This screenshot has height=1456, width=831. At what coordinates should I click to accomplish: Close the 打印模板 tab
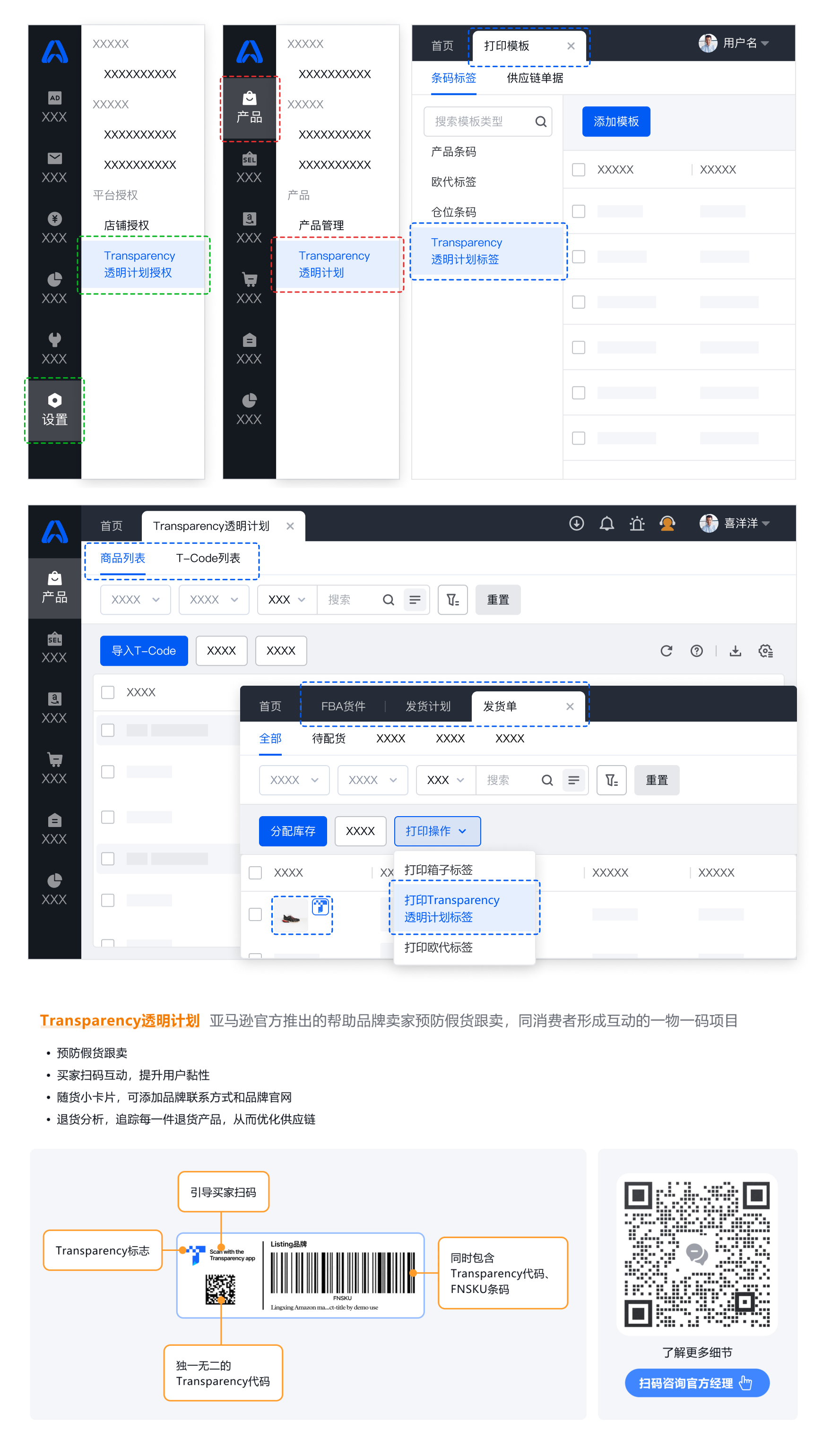[x=571, y=46]
